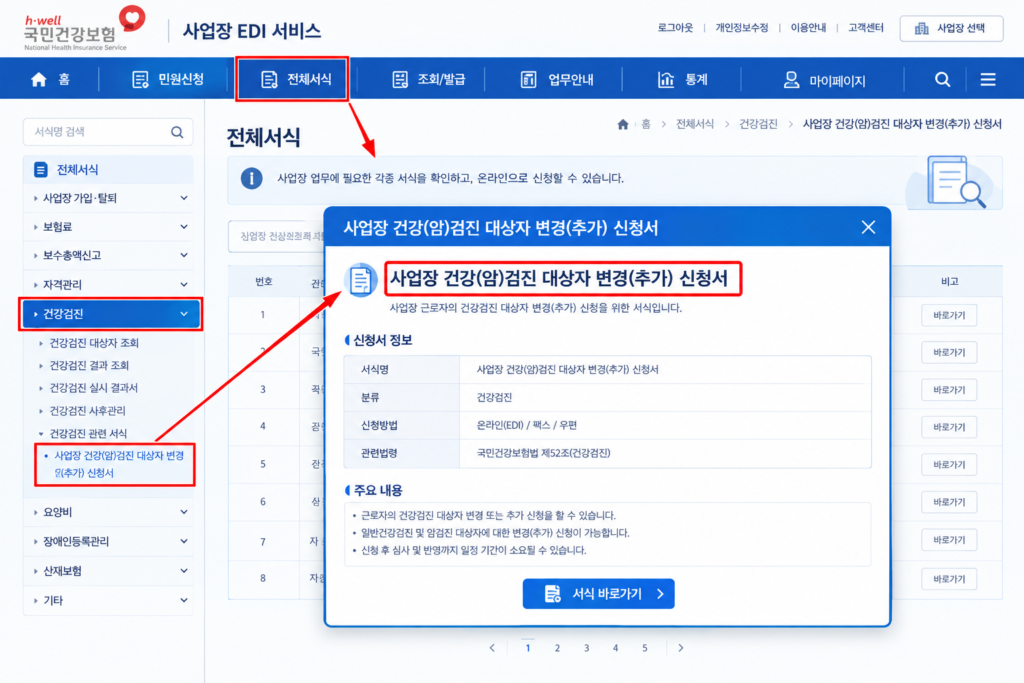Click the 비고 column header
Screen dimensions: 1024x683
point(950,281)
